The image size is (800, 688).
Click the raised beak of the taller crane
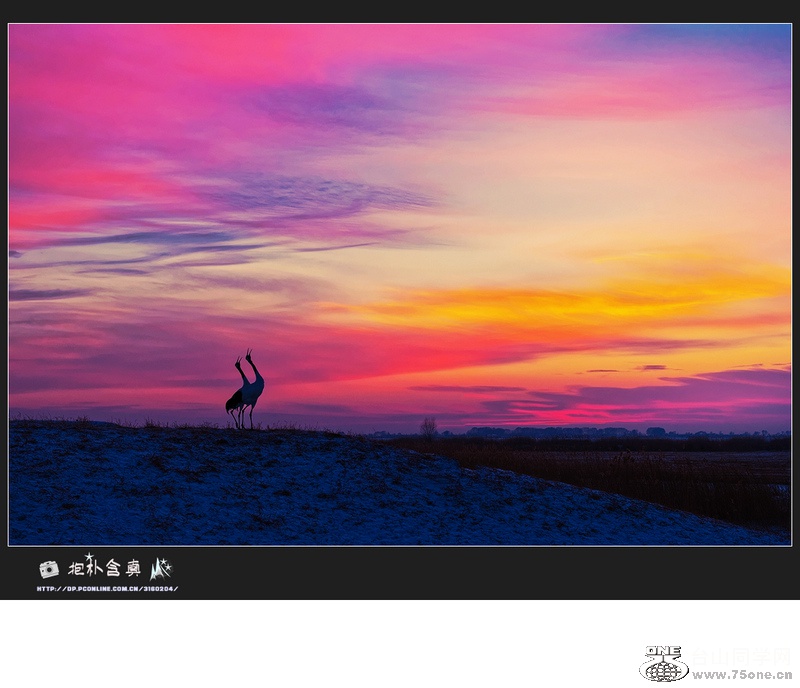[x=248, y=353]
